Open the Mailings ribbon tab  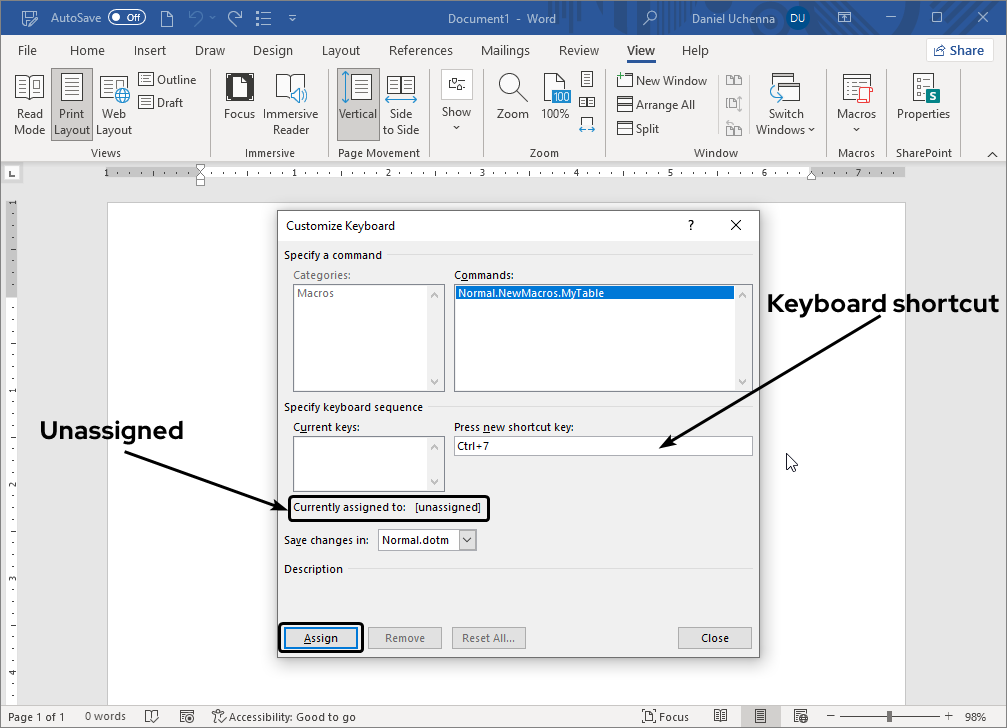coord(505,50)
